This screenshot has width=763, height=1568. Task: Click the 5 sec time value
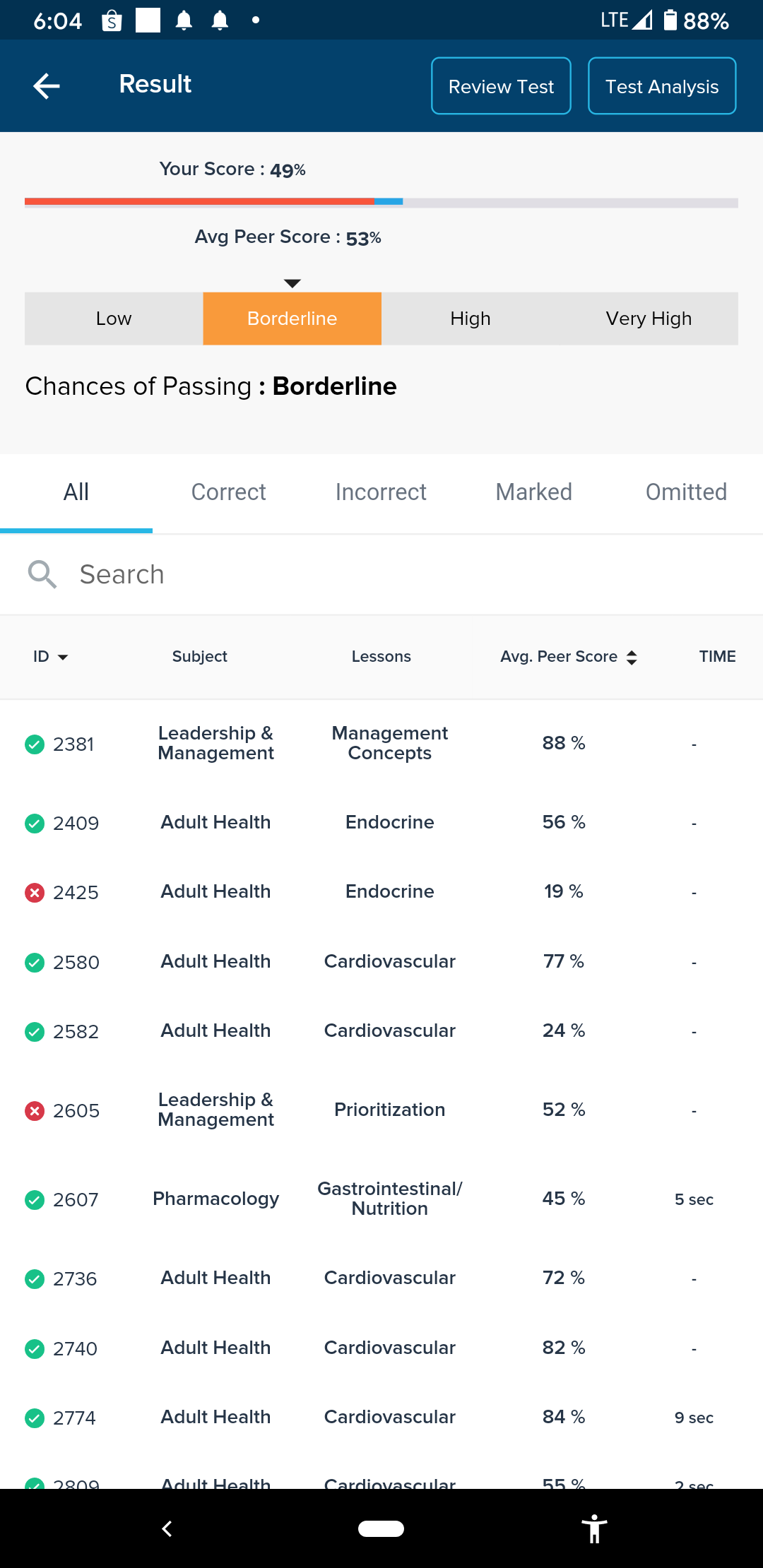coord(694,1199)
